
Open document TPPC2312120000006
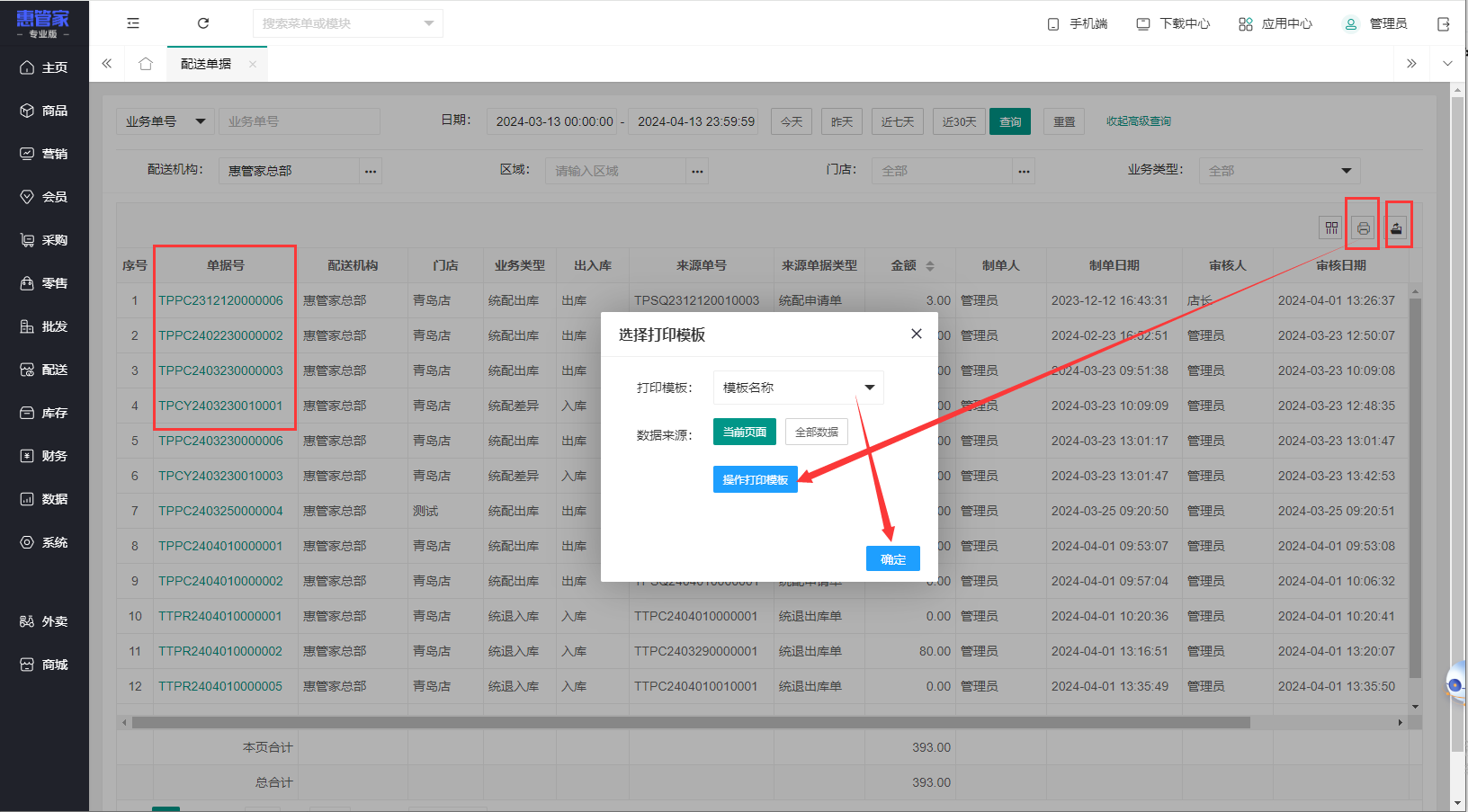point(220,300)
